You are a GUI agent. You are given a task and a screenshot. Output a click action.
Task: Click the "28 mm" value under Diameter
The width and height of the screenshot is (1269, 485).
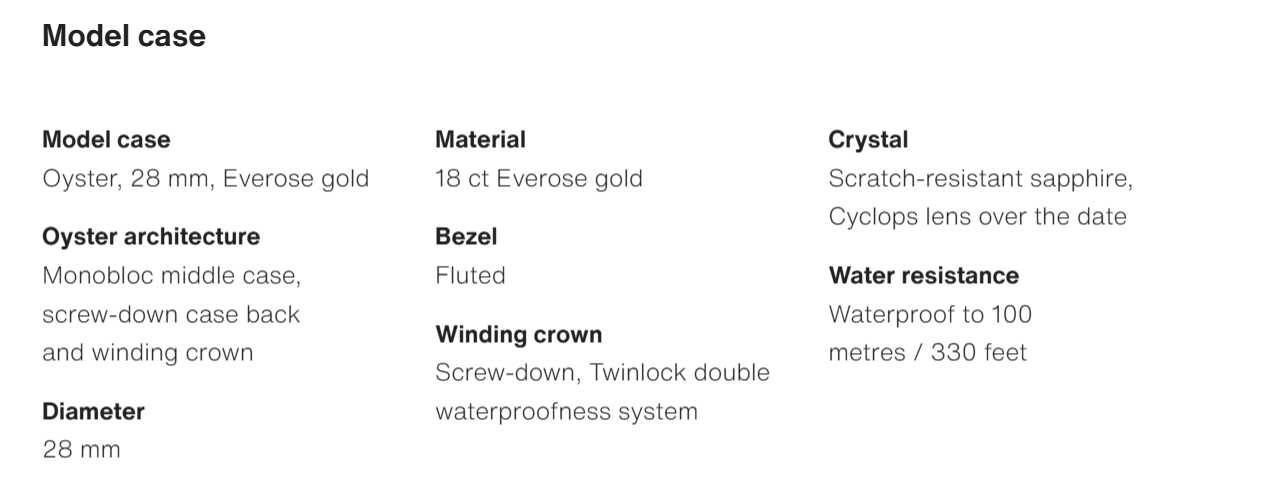[81, 450]
